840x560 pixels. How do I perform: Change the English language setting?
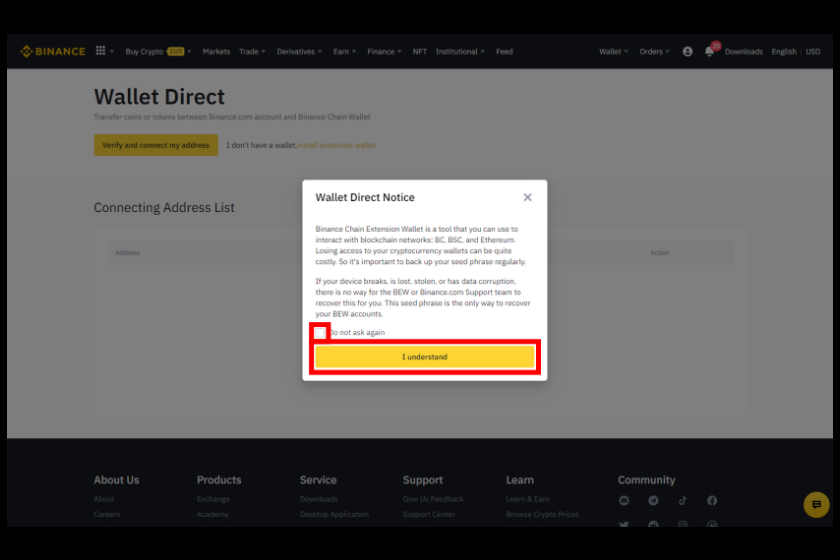coord(784,51)
